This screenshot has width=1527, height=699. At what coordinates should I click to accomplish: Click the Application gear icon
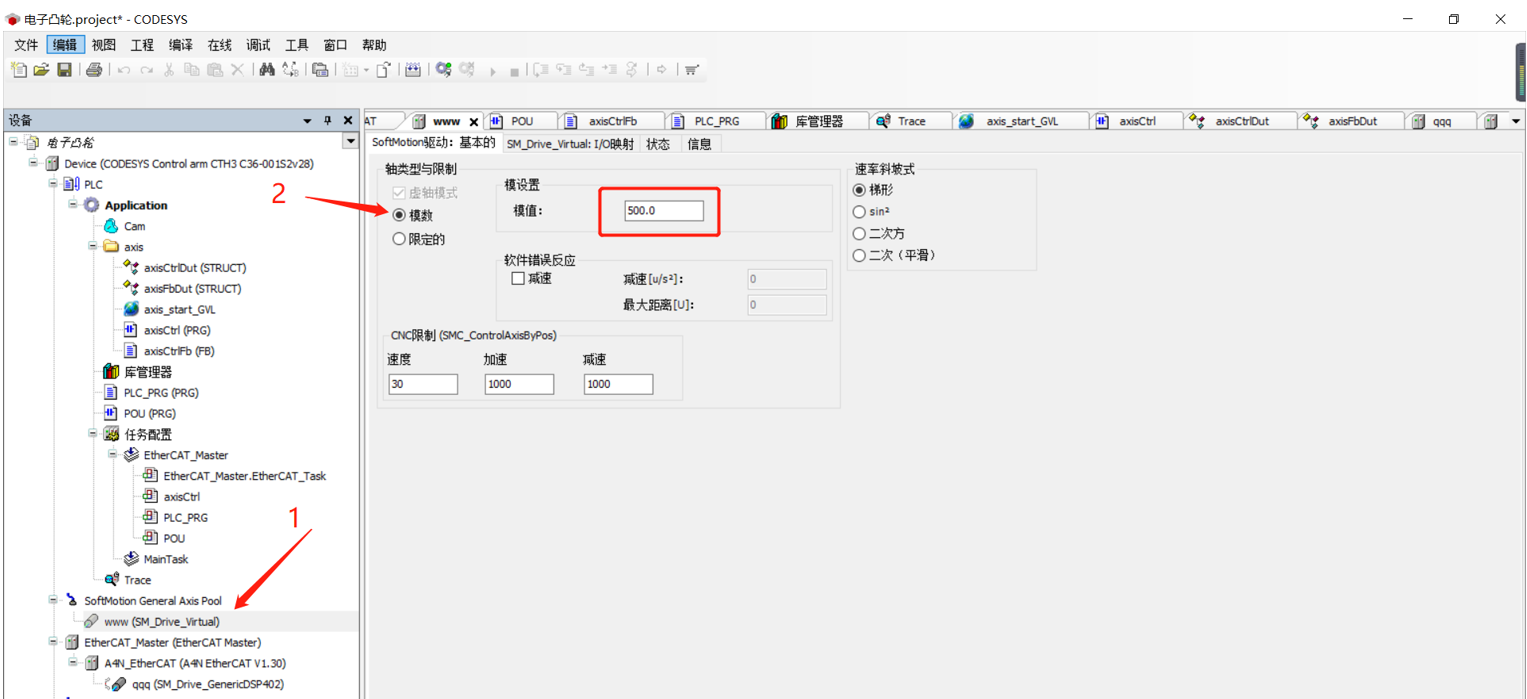tap(91, 205)
